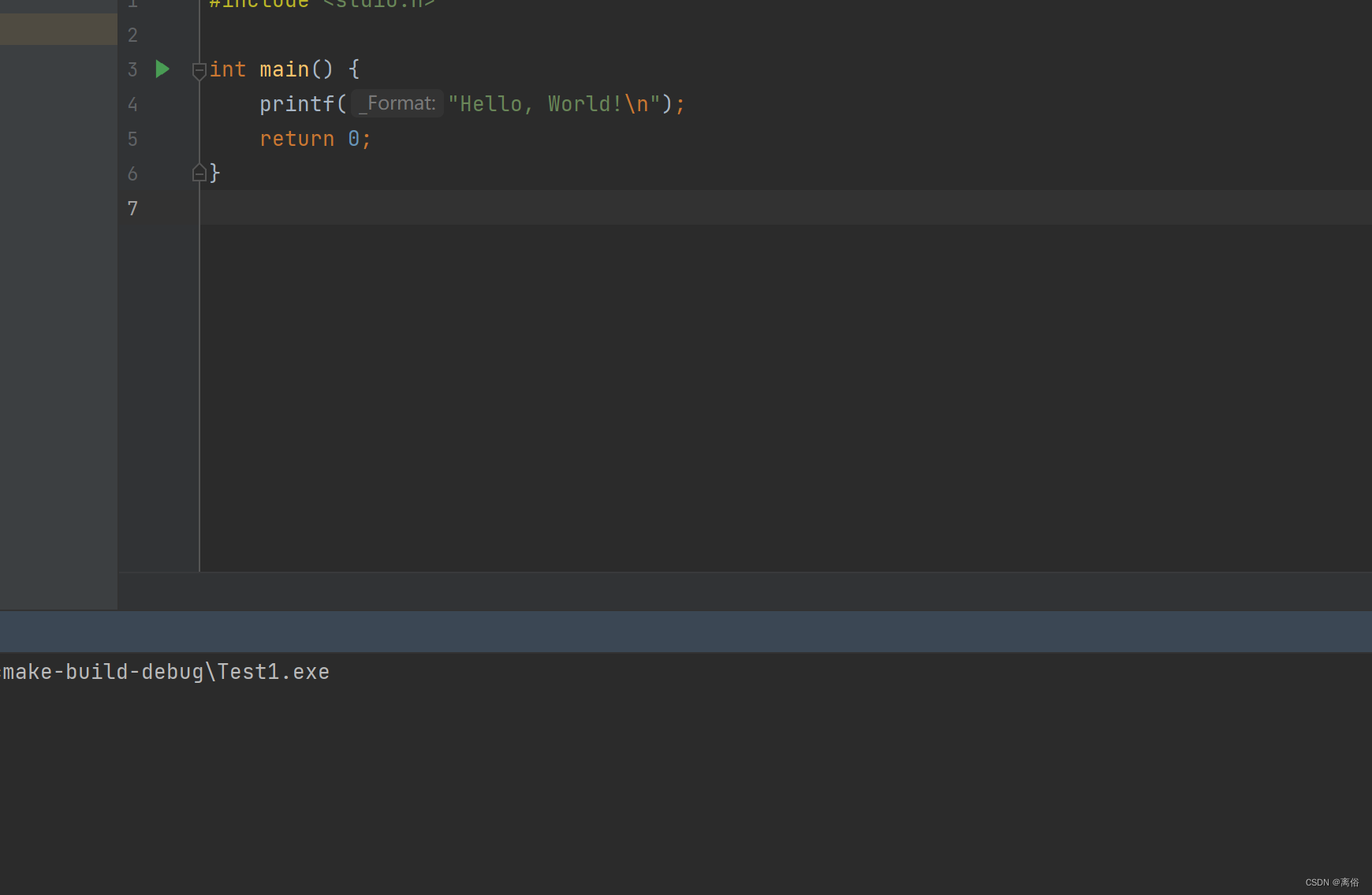Place cursor on empty line 7
This screenshot has width=1372, height=895.
coord(785,208)
